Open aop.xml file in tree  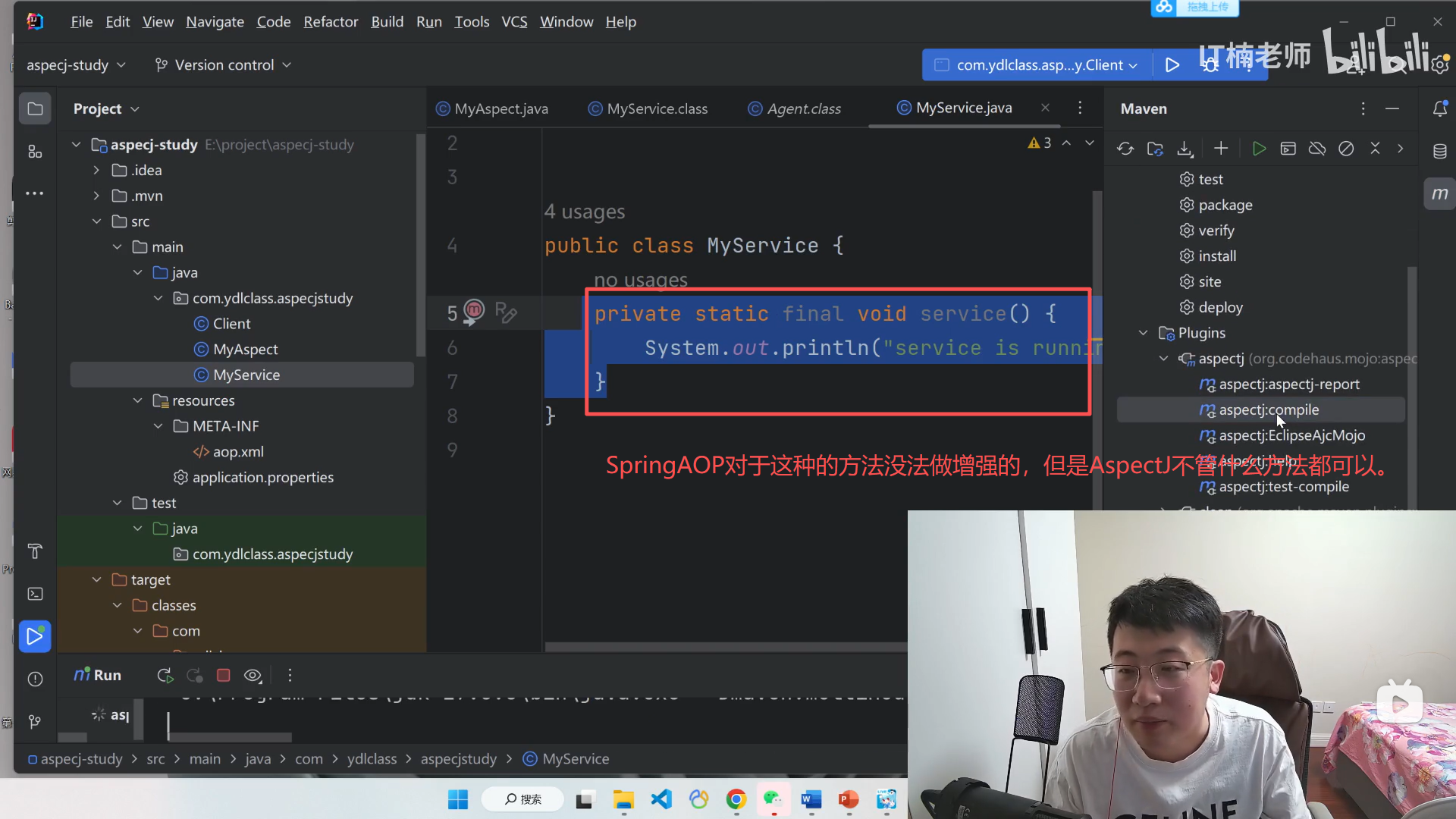pos(237,451)
